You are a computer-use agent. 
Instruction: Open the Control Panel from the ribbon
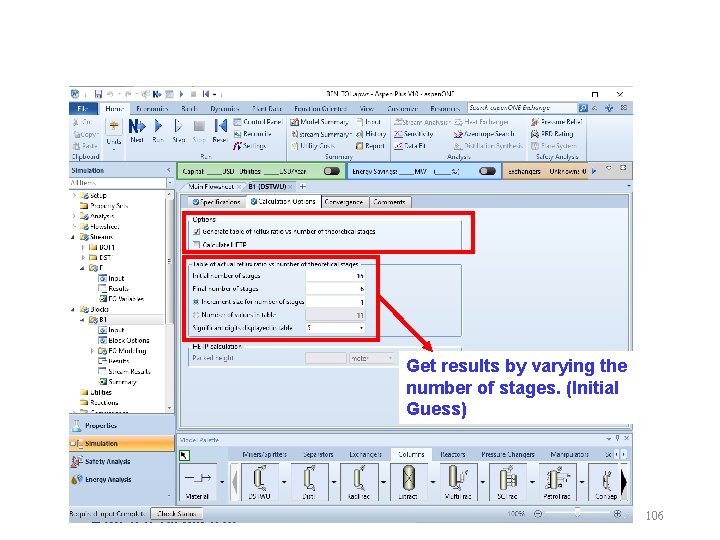pos(258,122)
